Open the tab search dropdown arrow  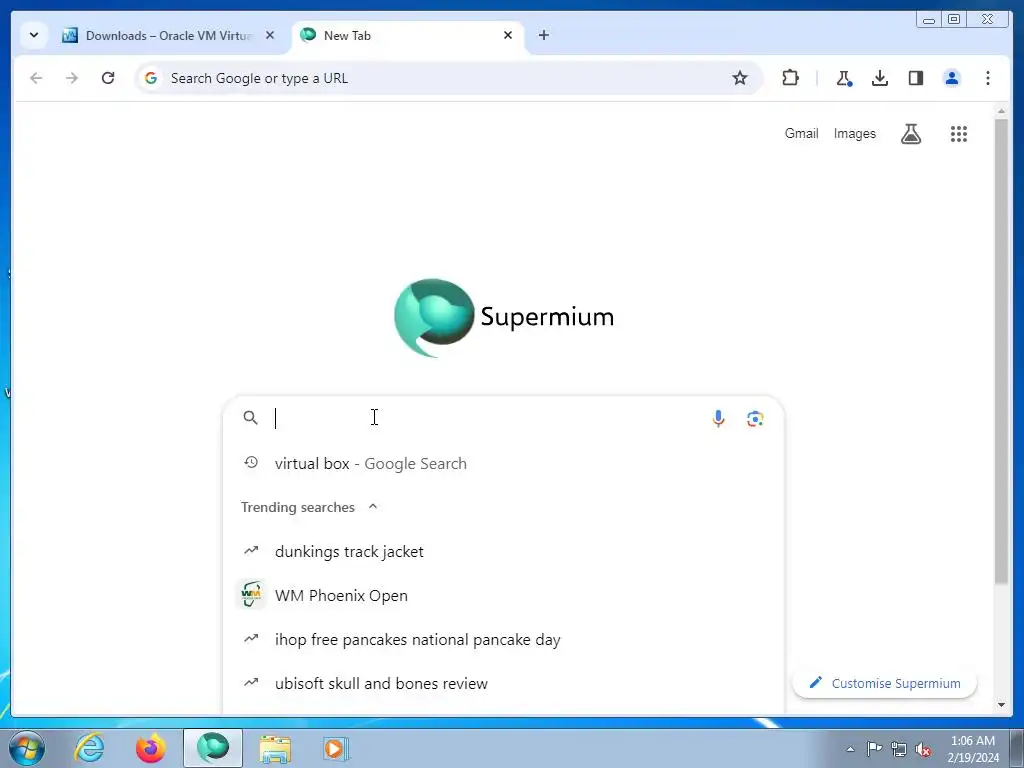[x=34, y=35]
